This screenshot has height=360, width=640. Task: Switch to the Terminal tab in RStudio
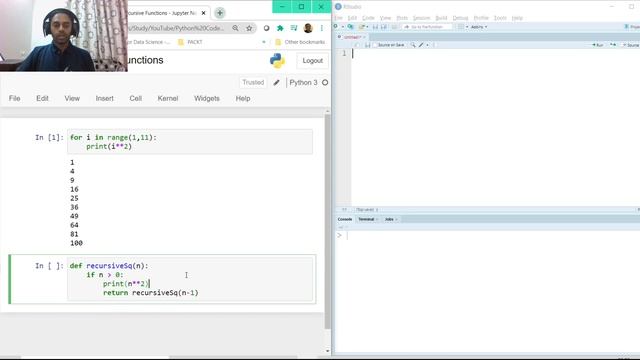pos(367,220)
